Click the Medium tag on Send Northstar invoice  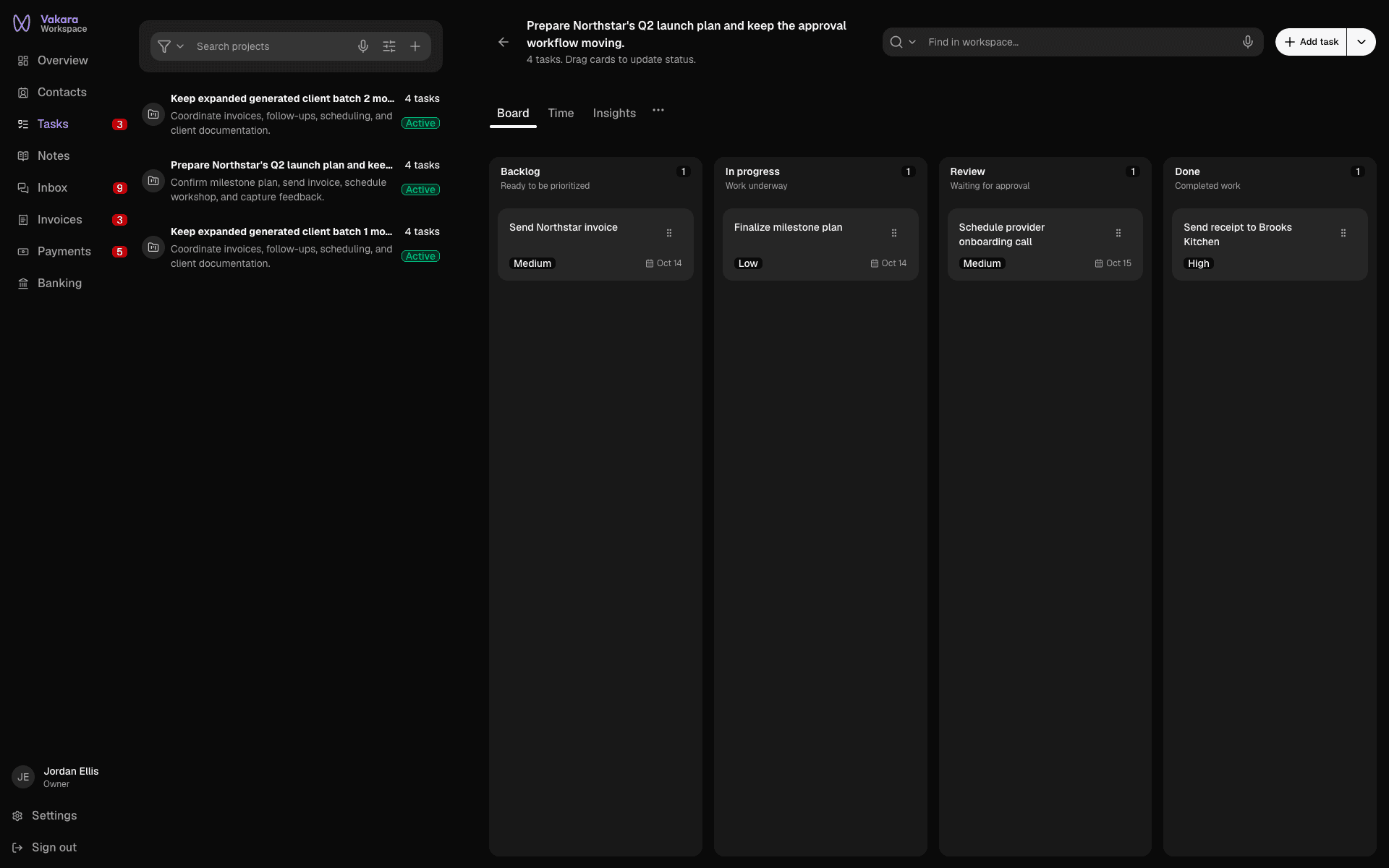pos(532,263)
